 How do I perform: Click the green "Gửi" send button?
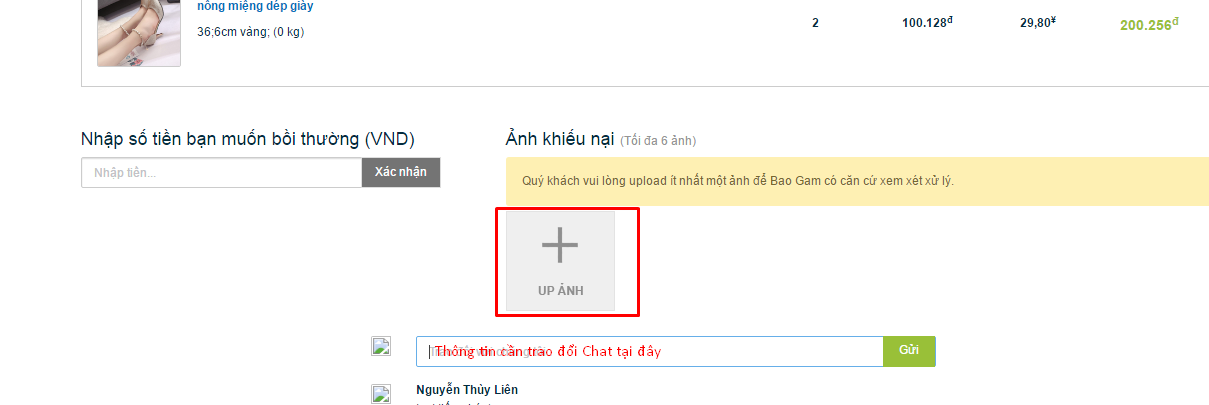coord(909,351)
